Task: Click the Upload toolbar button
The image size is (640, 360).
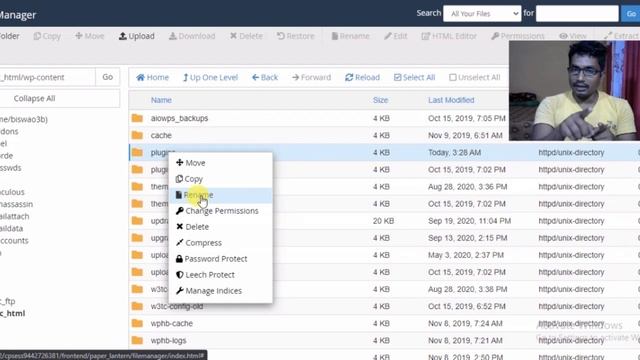Action: (x=137, y=36)
